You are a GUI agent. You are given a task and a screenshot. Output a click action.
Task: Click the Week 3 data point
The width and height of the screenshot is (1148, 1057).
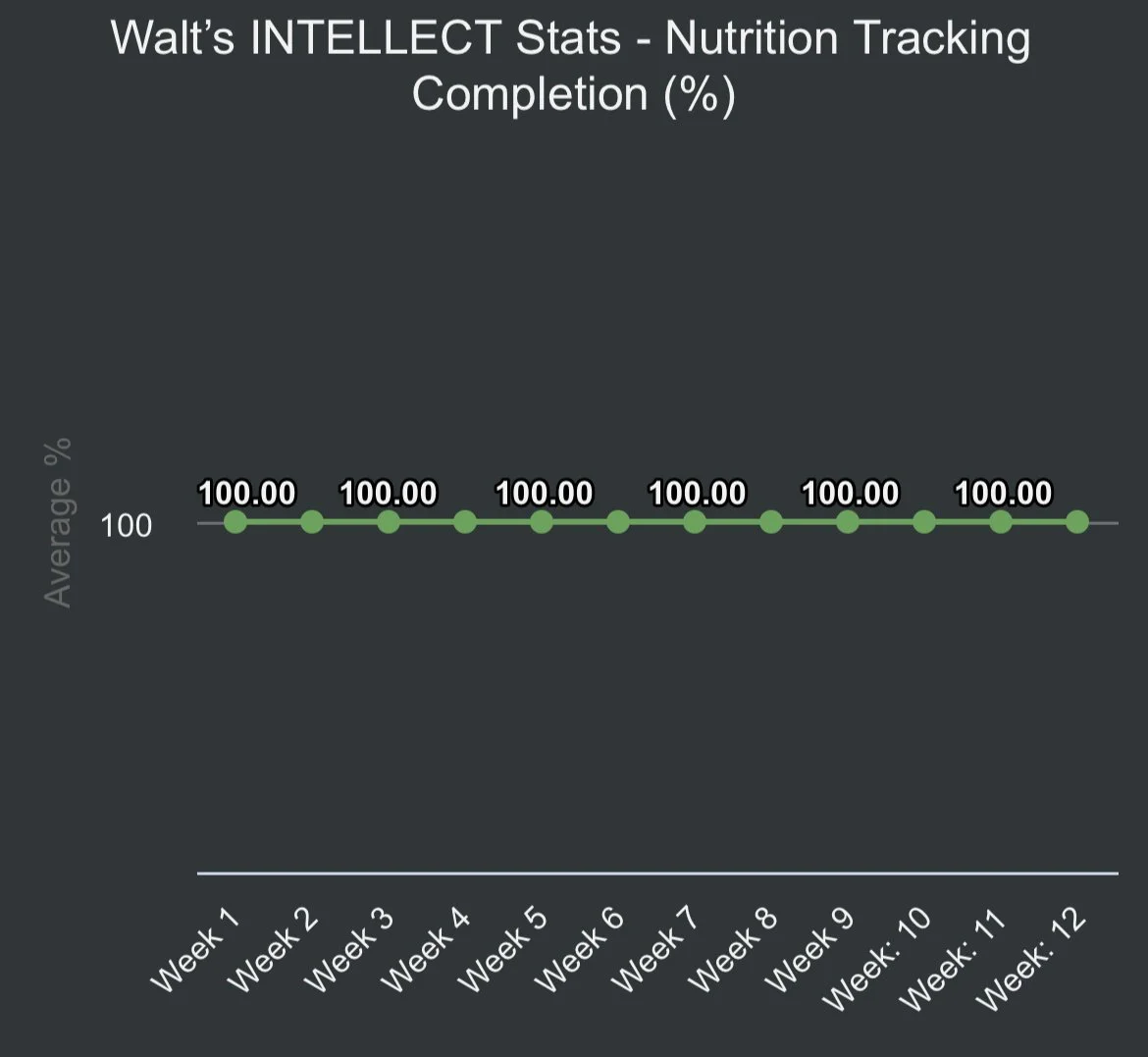[x=388, y=522]
